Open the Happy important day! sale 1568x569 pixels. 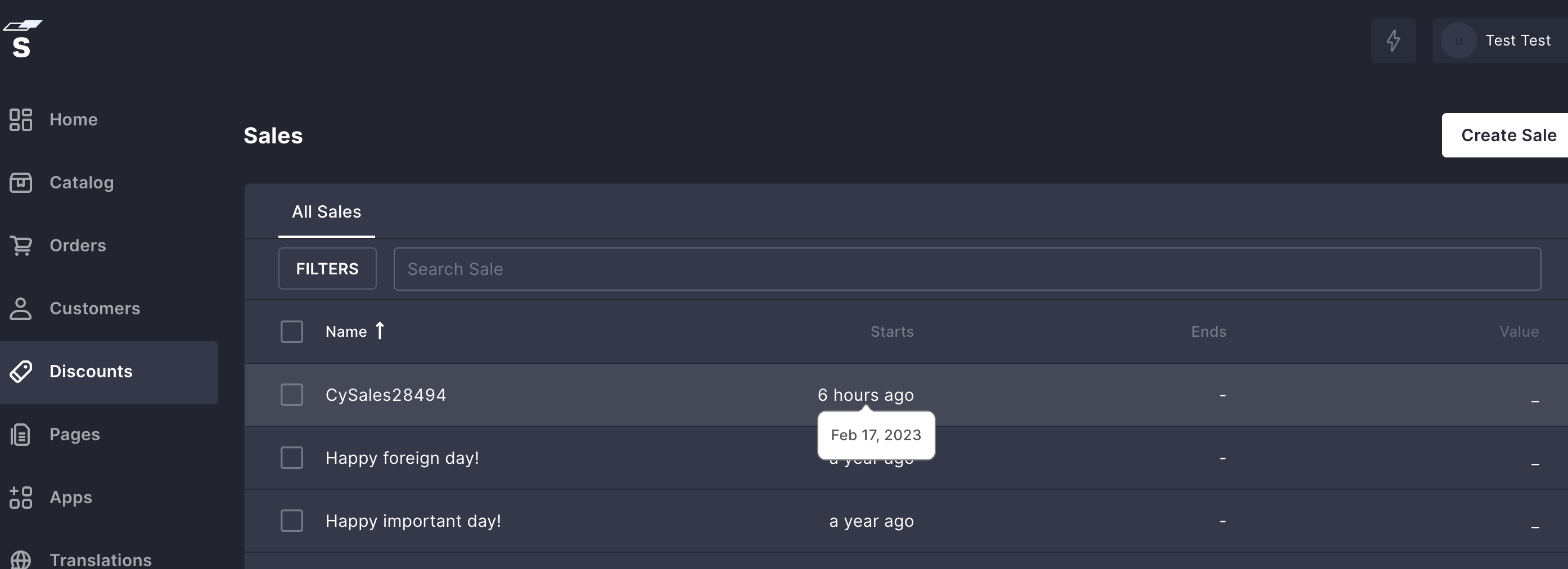tap(413, 521)
